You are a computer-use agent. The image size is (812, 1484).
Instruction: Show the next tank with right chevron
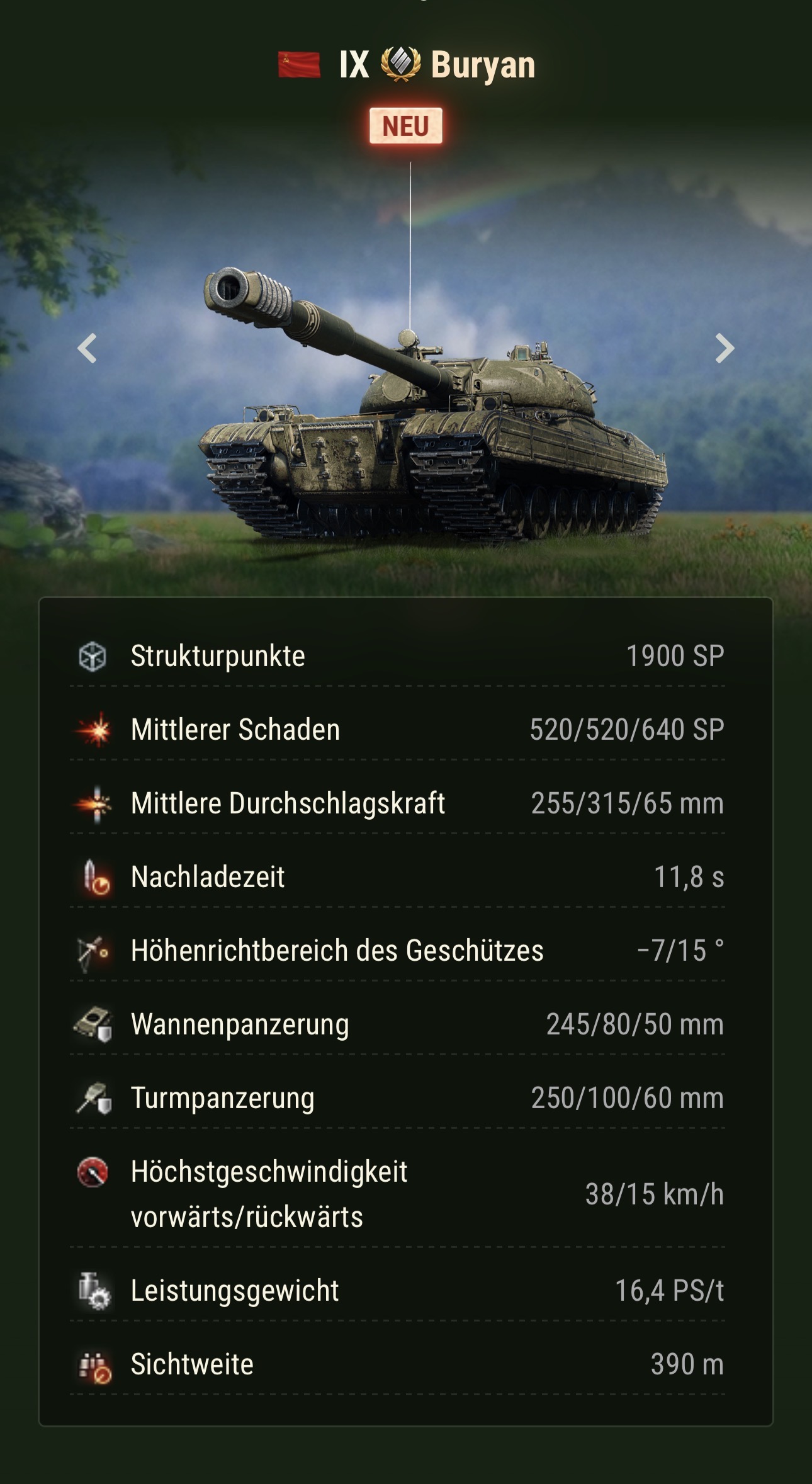pos(725,348)
